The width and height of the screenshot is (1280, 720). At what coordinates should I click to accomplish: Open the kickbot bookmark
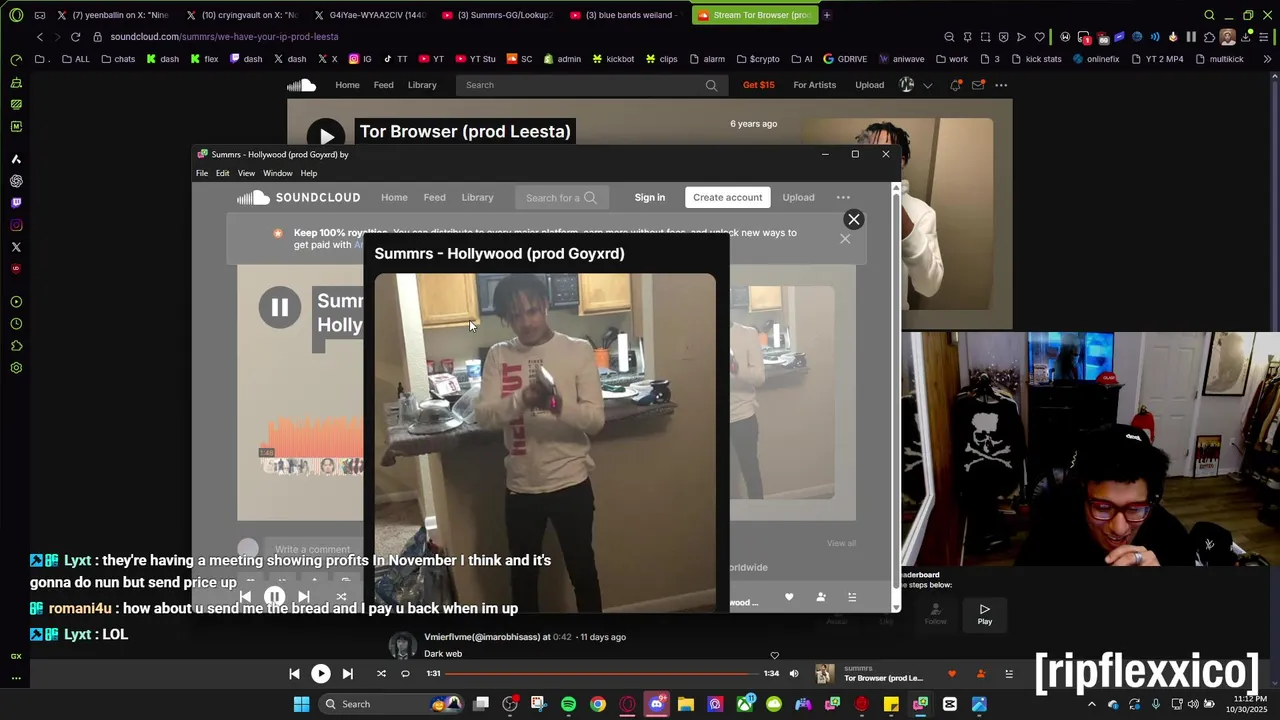coord(613,59)
